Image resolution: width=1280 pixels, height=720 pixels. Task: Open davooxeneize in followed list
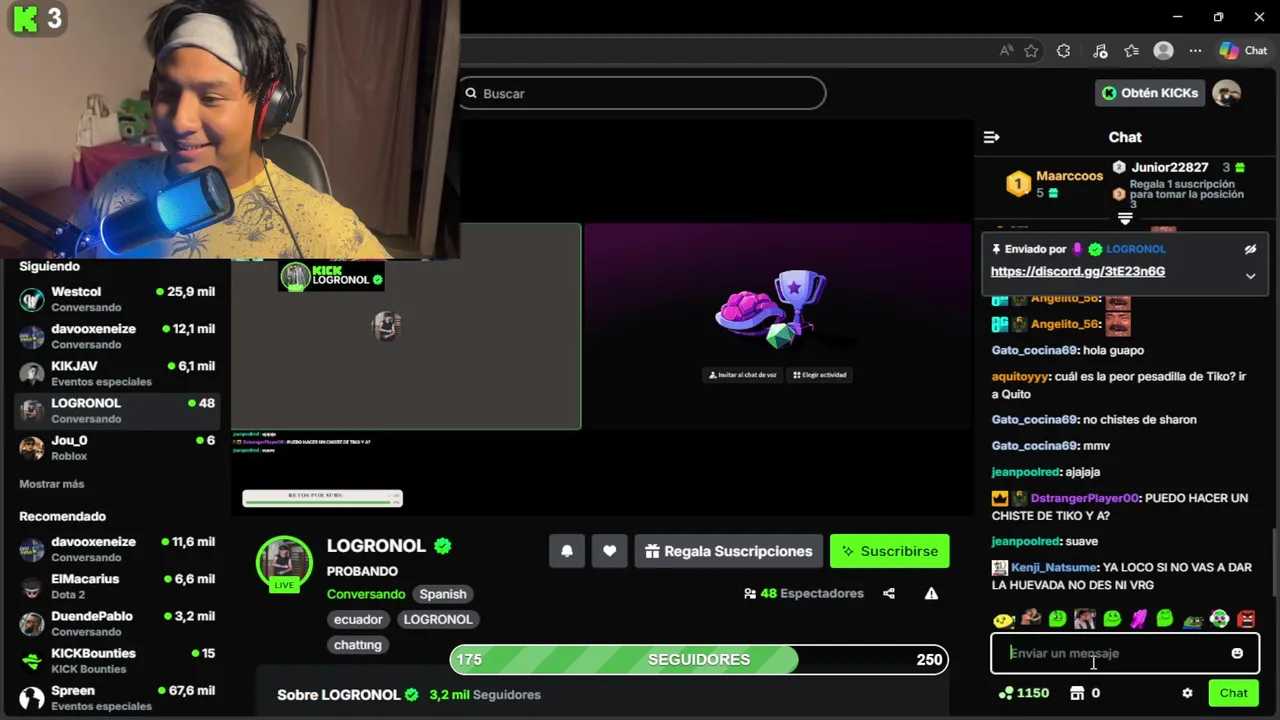click(117, 336)
